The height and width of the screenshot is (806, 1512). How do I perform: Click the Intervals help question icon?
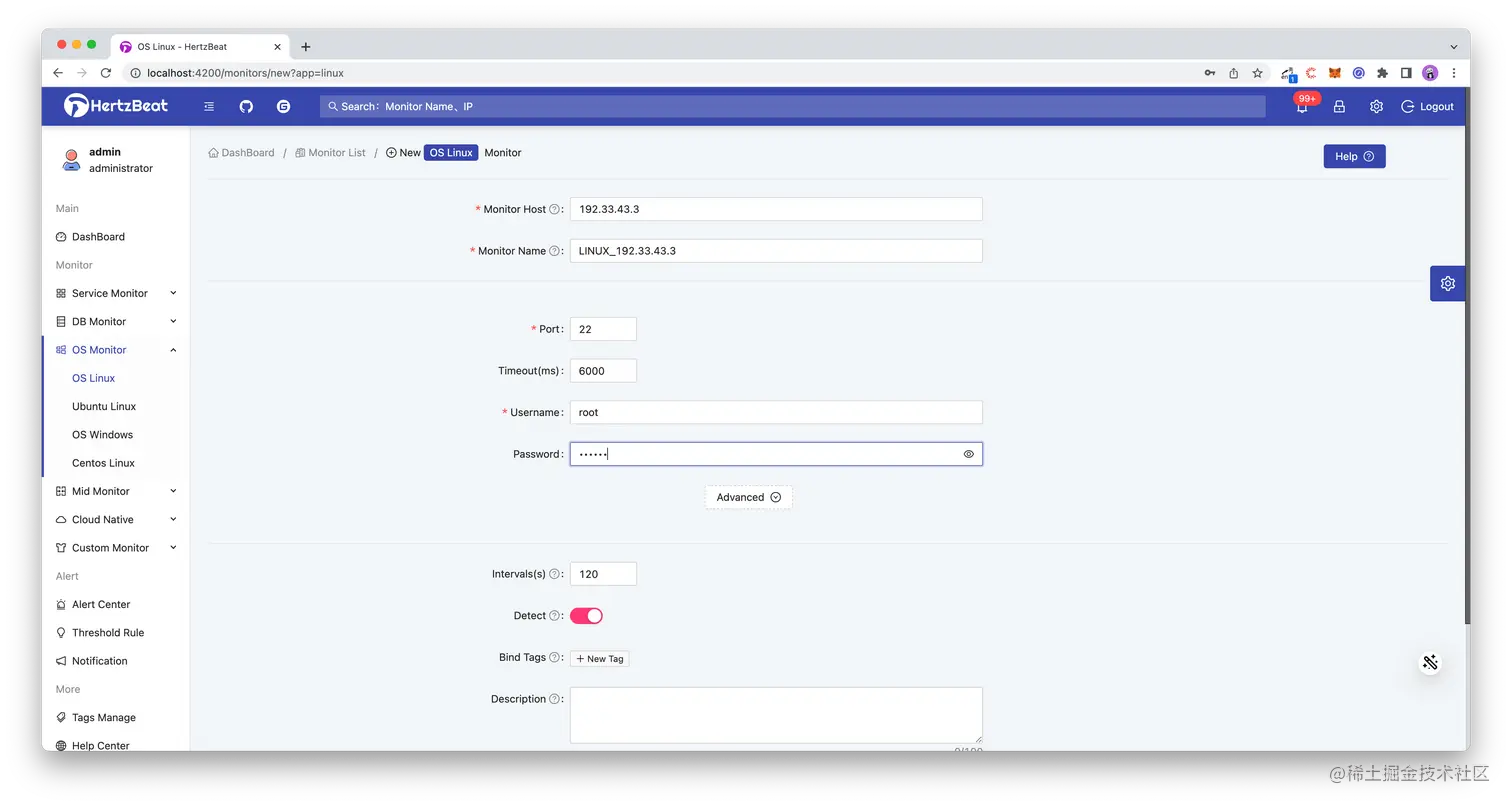(554, 574)
